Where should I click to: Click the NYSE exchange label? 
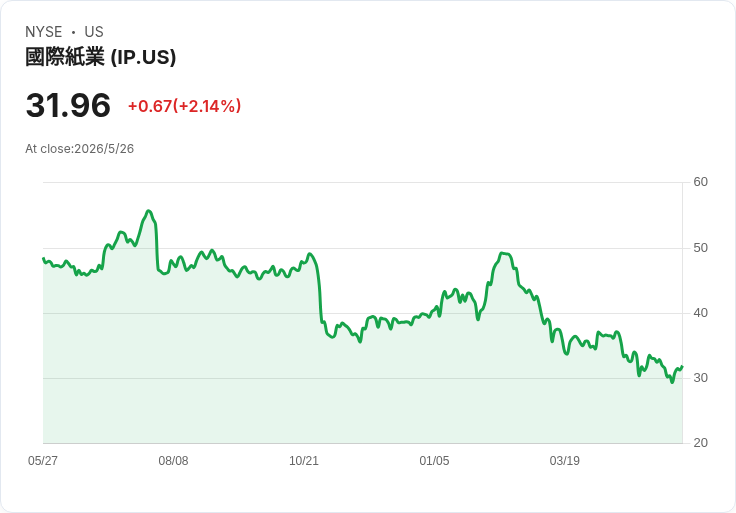pos(44,32)
